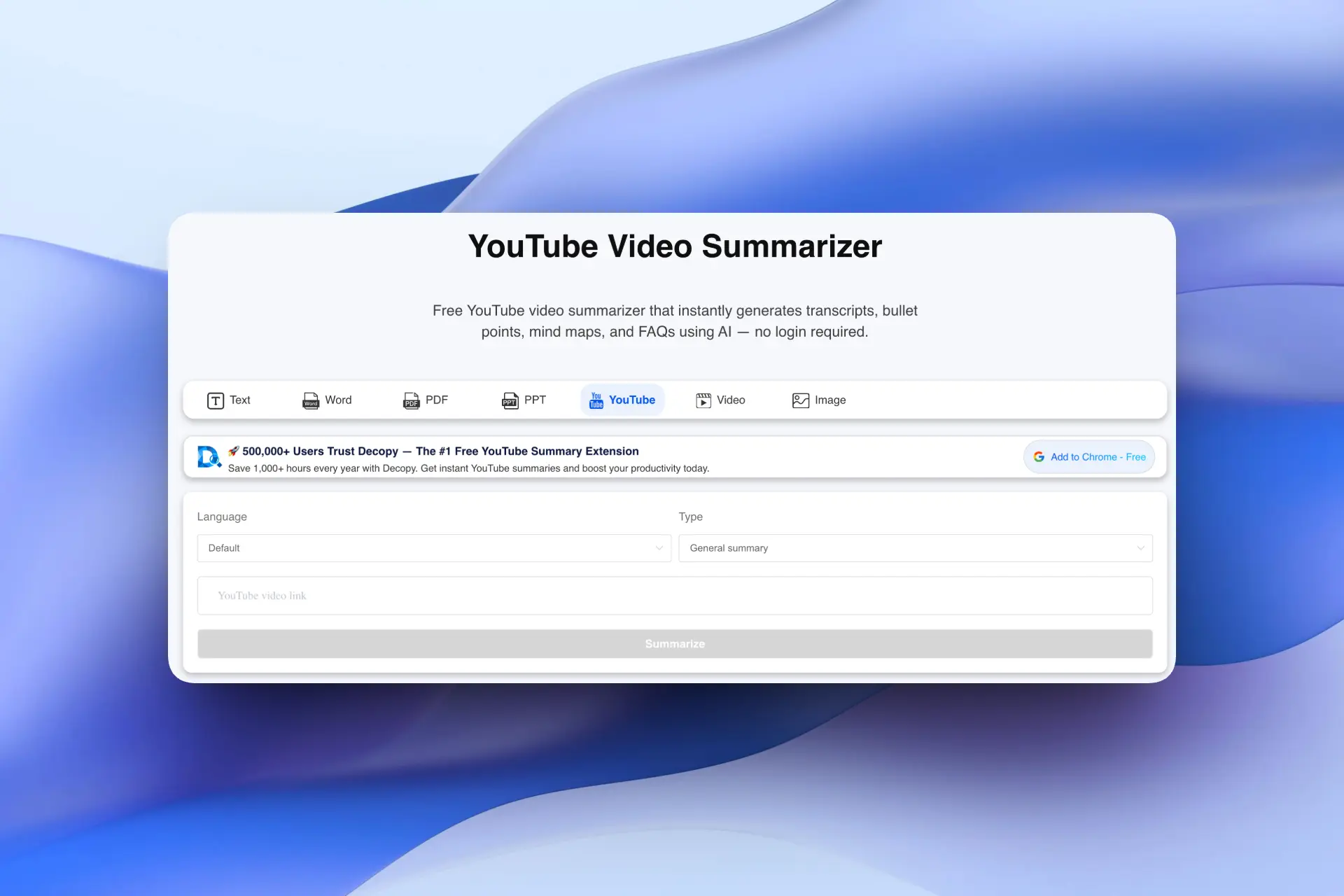The height and width of the screenshot is (896, 1344).
Task: Expand Type options via chevron arrow
Action: pos(1140,548)
